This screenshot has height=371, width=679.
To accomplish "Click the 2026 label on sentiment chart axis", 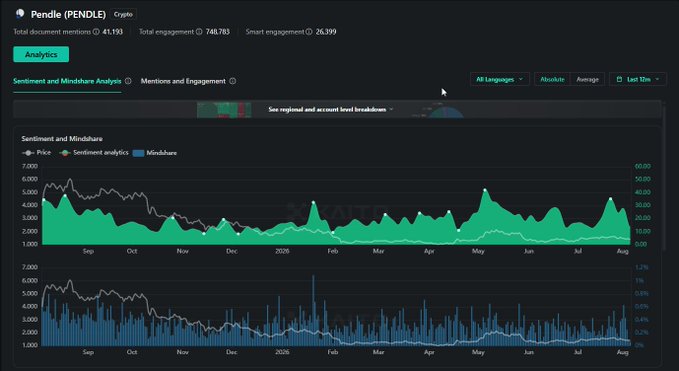I will tap(282, 251).
